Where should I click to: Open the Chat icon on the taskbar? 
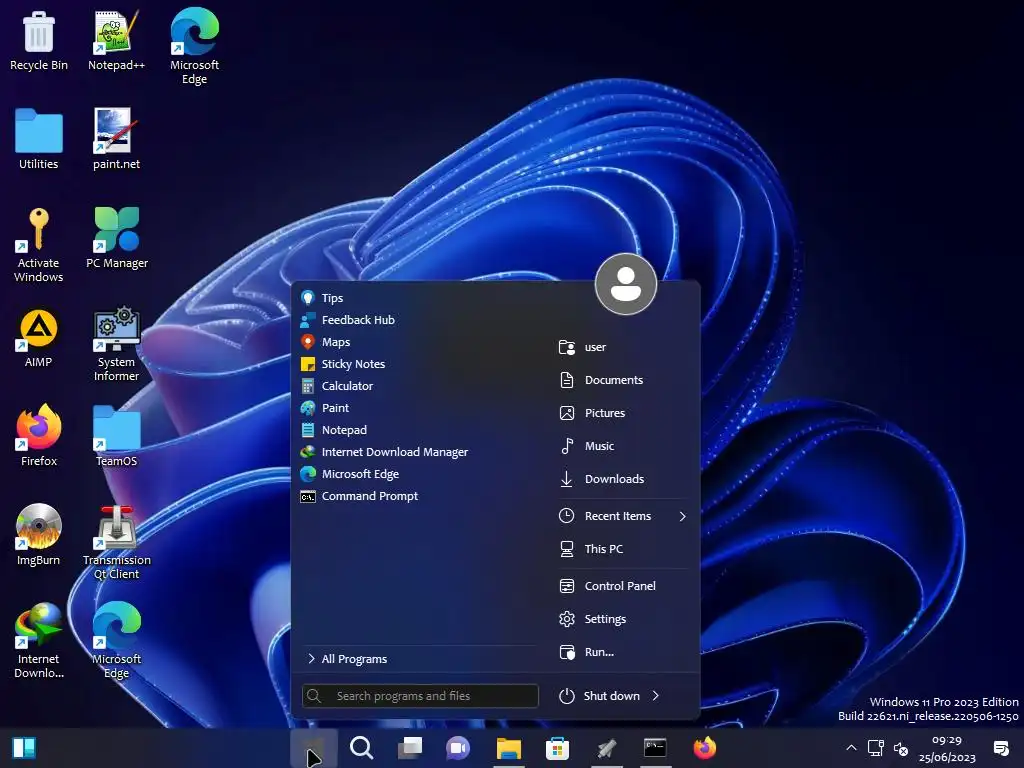pos(458,748)
